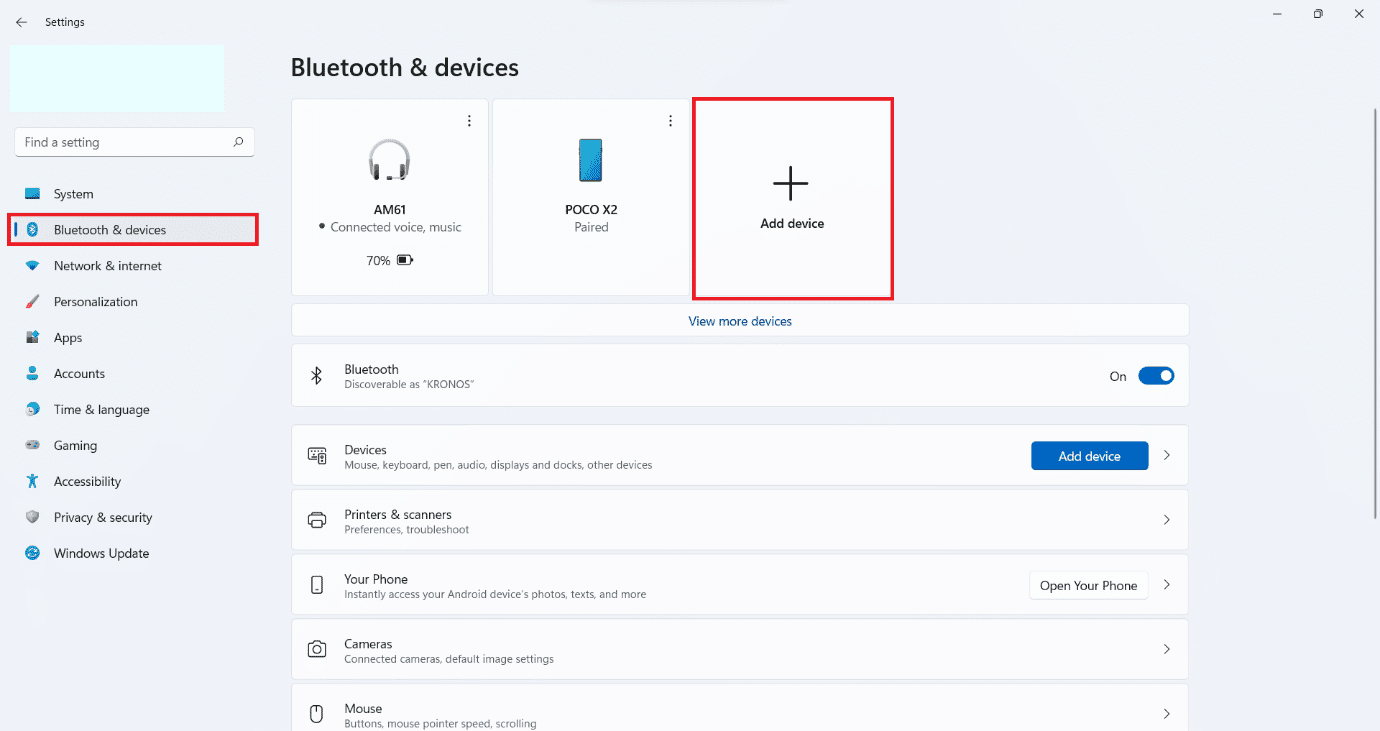Image resolution: width=1380 pixels, height=731 pixels.
Task: Turn off the Bluetooth toggle
Action: [1156, 376]
